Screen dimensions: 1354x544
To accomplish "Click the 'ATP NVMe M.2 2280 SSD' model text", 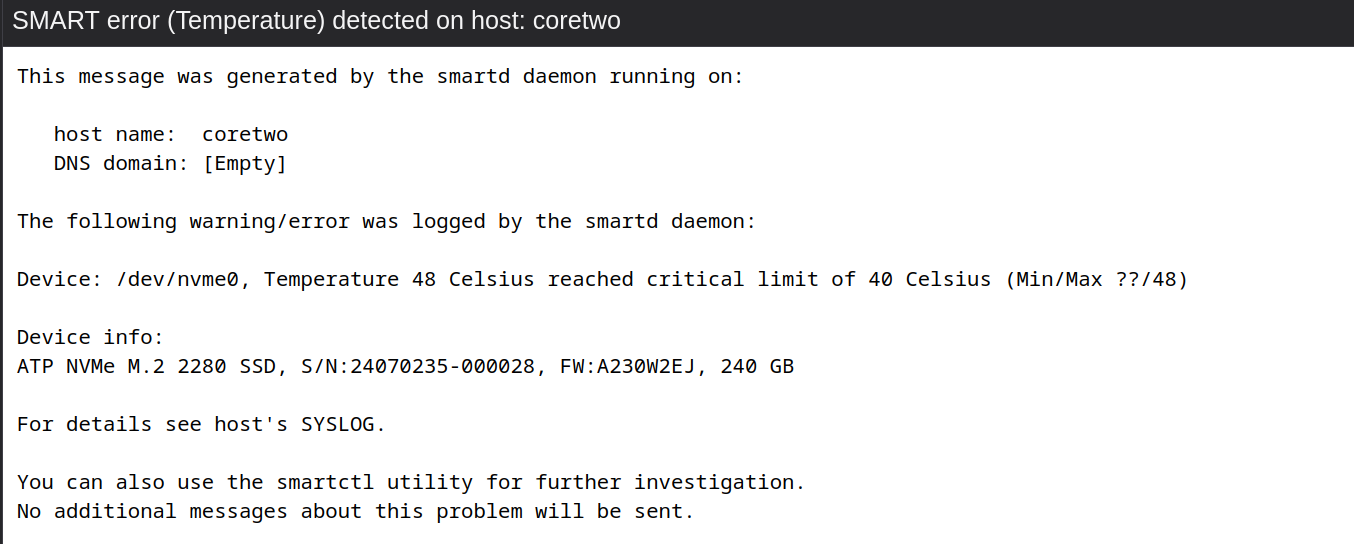I will (x=152, y=366).
